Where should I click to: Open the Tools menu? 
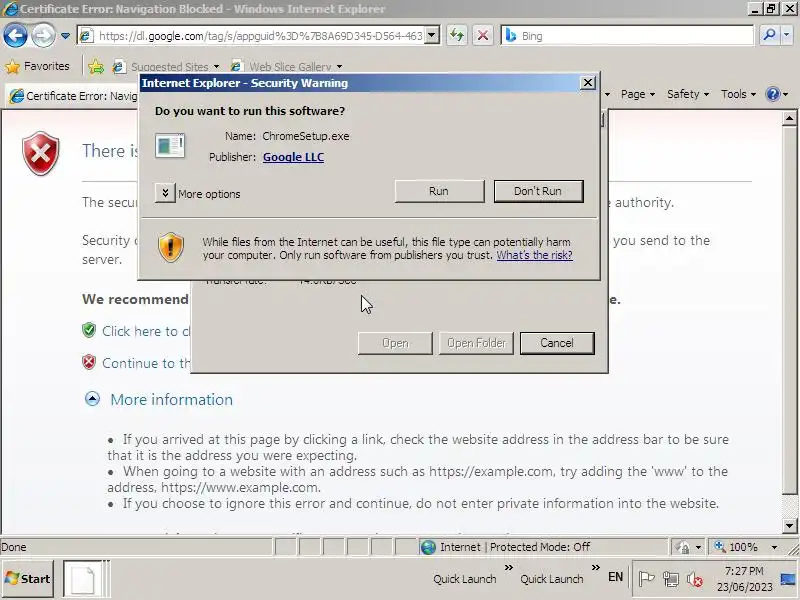pyautogui.click(x=738, y=94)
